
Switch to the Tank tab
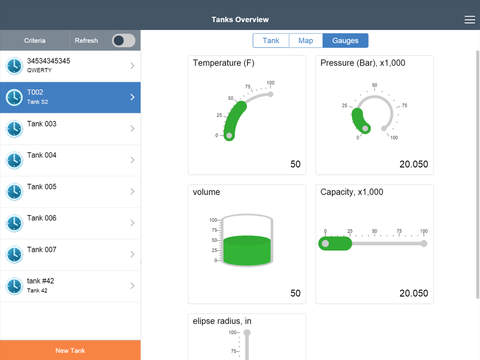[x=271, y=41]
